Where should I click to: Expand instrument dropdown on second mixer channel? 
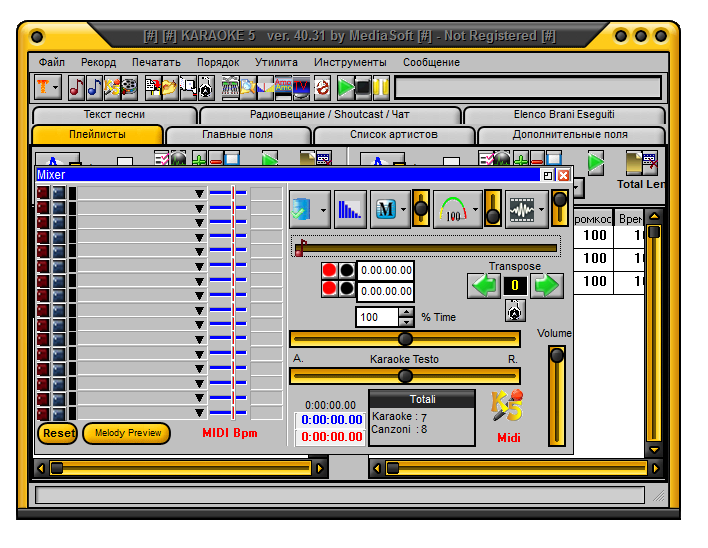coord(199,208)
